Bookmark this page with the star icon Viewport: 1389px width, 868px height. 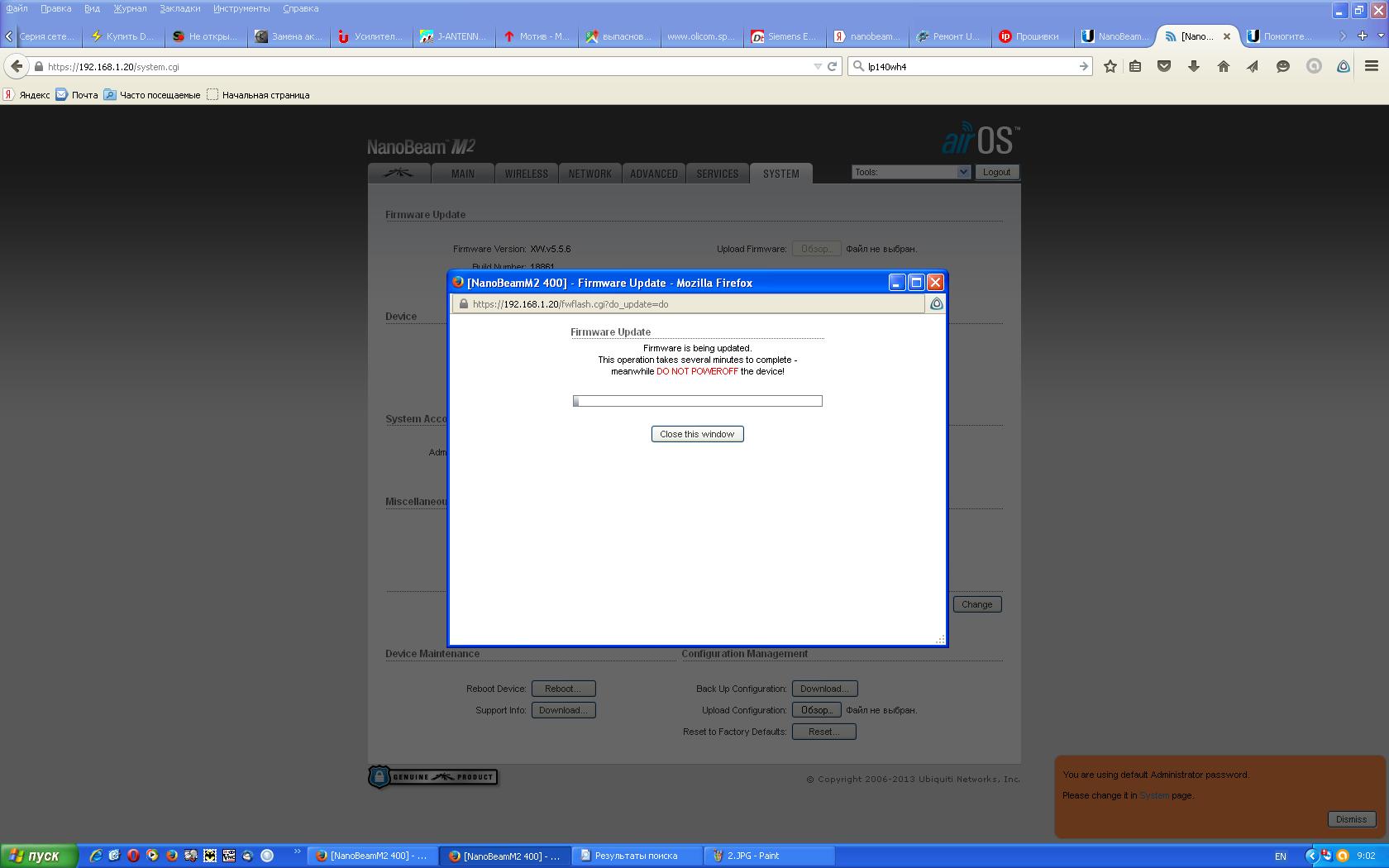[x=1110, y=66]
